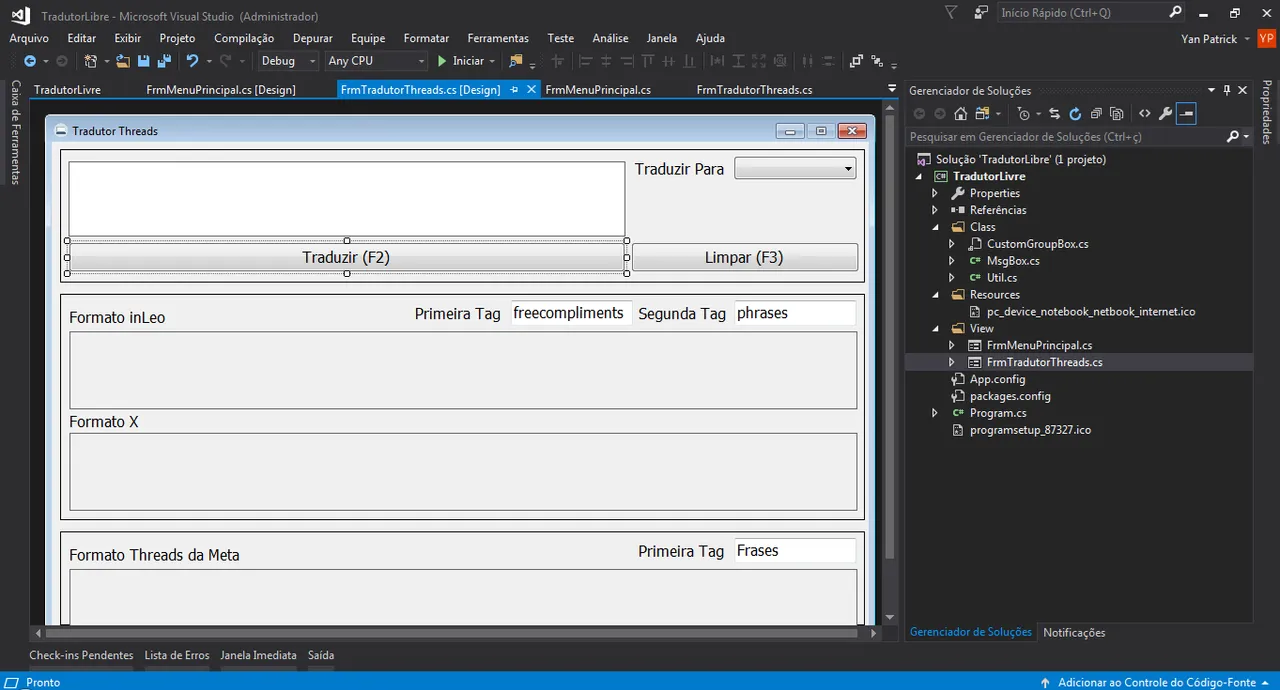This screenshot has height=690, width=1280.
Task: Open the Lista de Erros panel
Action: click(x=177, y=655)
